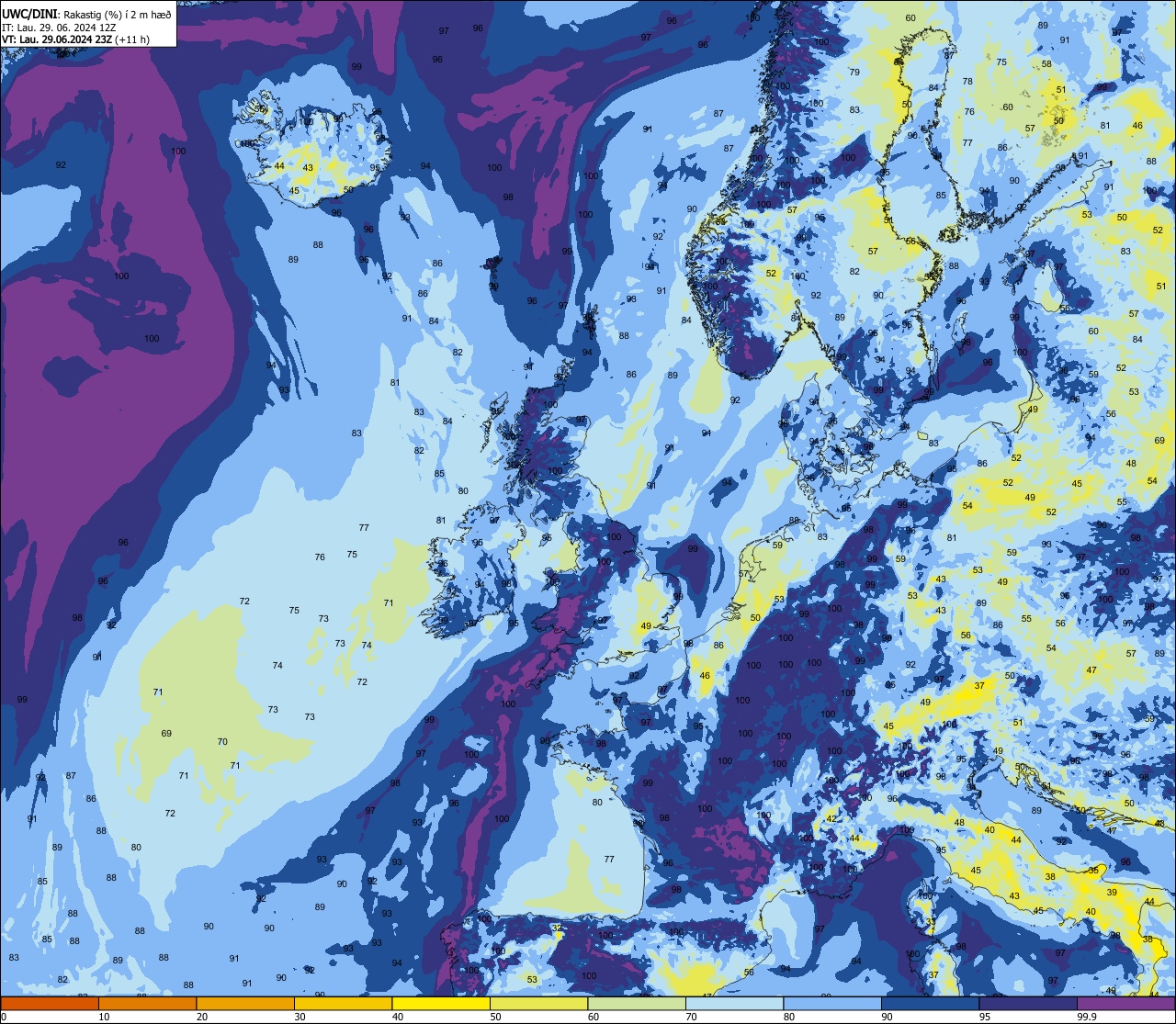Pick the 40–50 bright yellow legend segment
The height and width of the screenshot is (1024, 1176).
pos(441,1004)
